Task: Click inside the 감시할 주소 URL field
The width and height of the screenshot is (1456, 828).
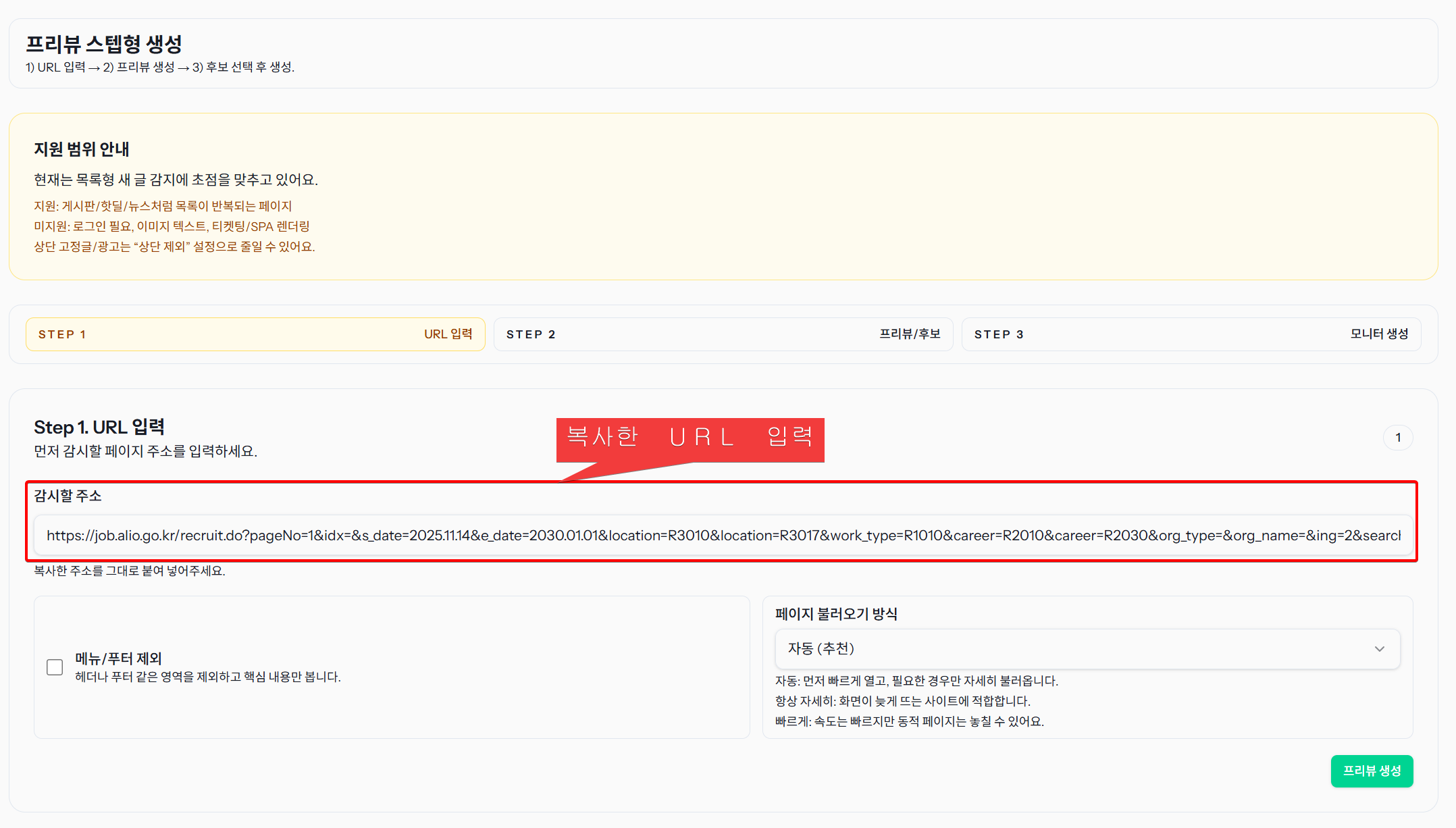Action: click(723, 536)
